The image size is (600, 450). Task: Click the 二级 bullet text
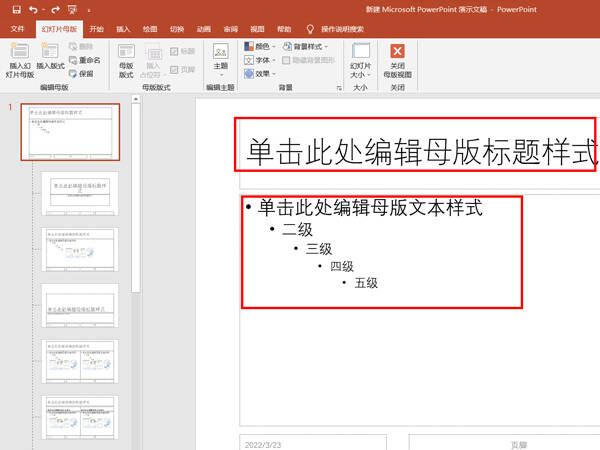pyautogui.click(x=297, y=229)
